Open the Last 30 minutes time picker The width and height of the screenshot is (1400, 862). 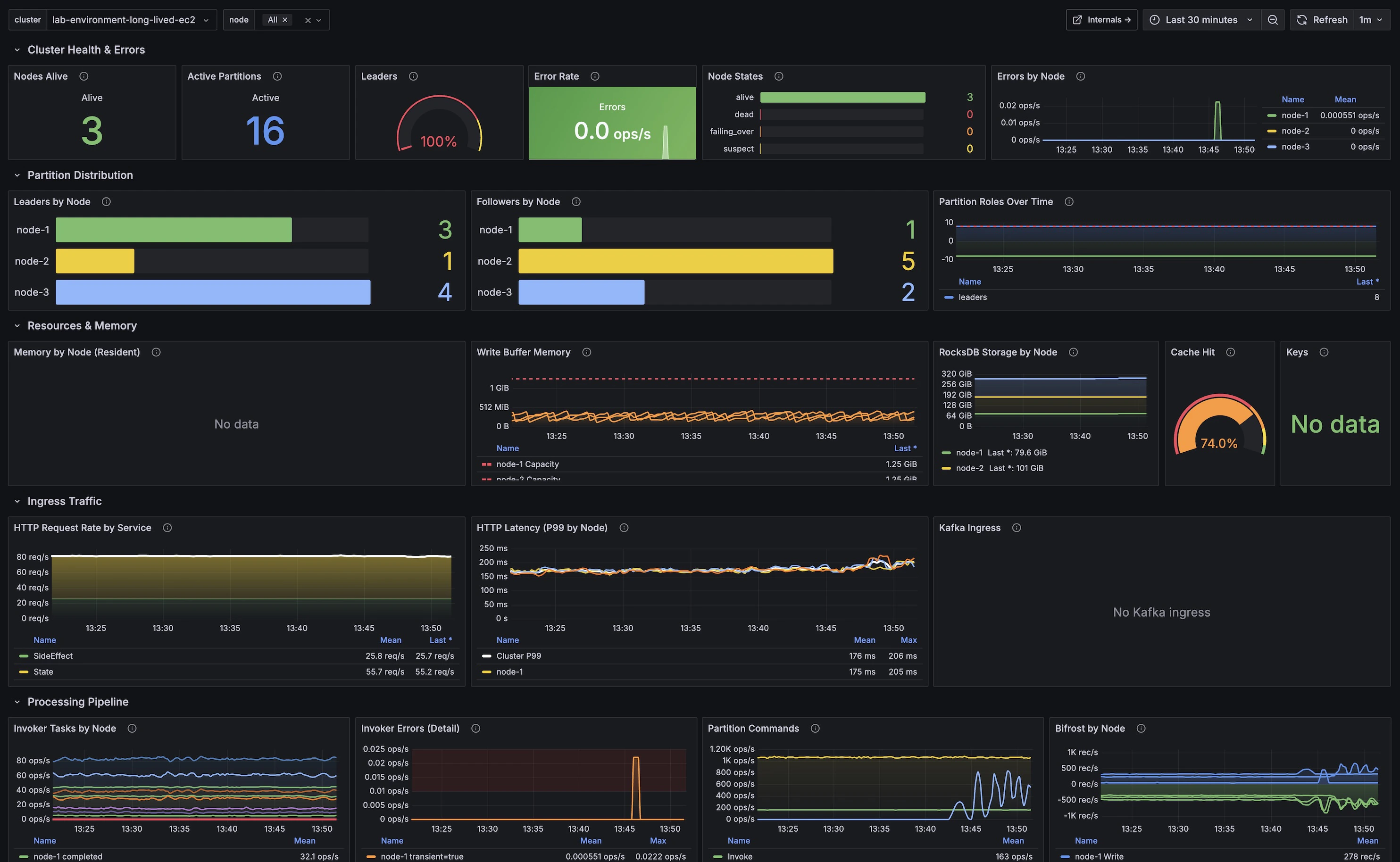[x=1201, y=20]
